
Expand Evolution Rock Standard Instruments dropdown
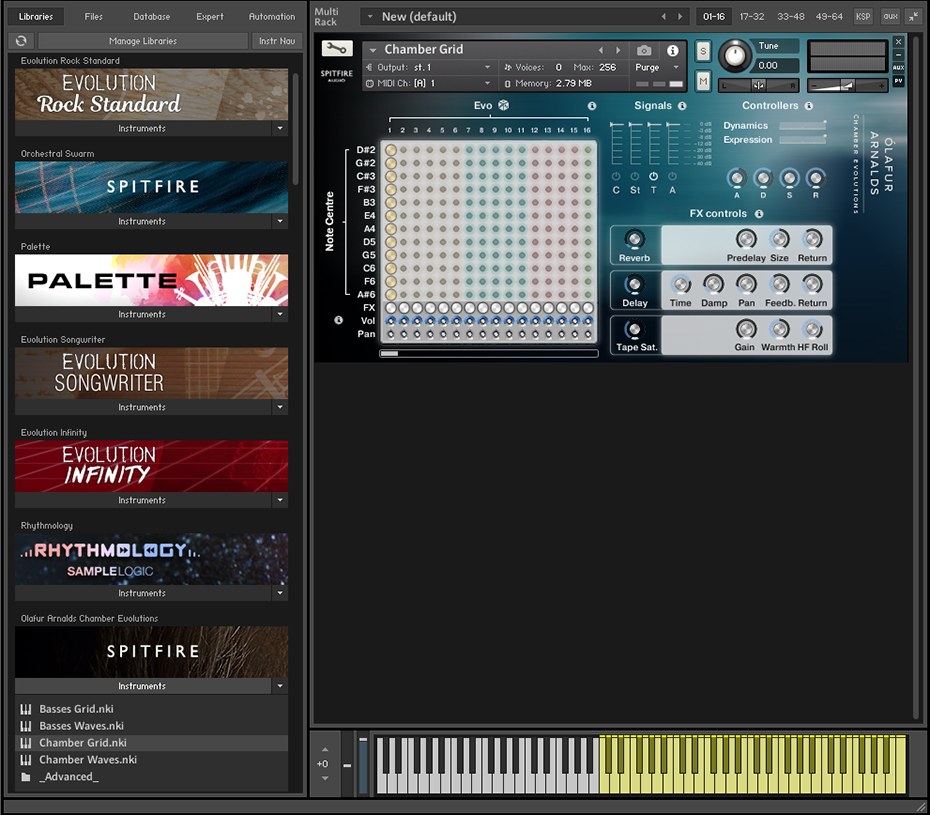tap(280, 128)
